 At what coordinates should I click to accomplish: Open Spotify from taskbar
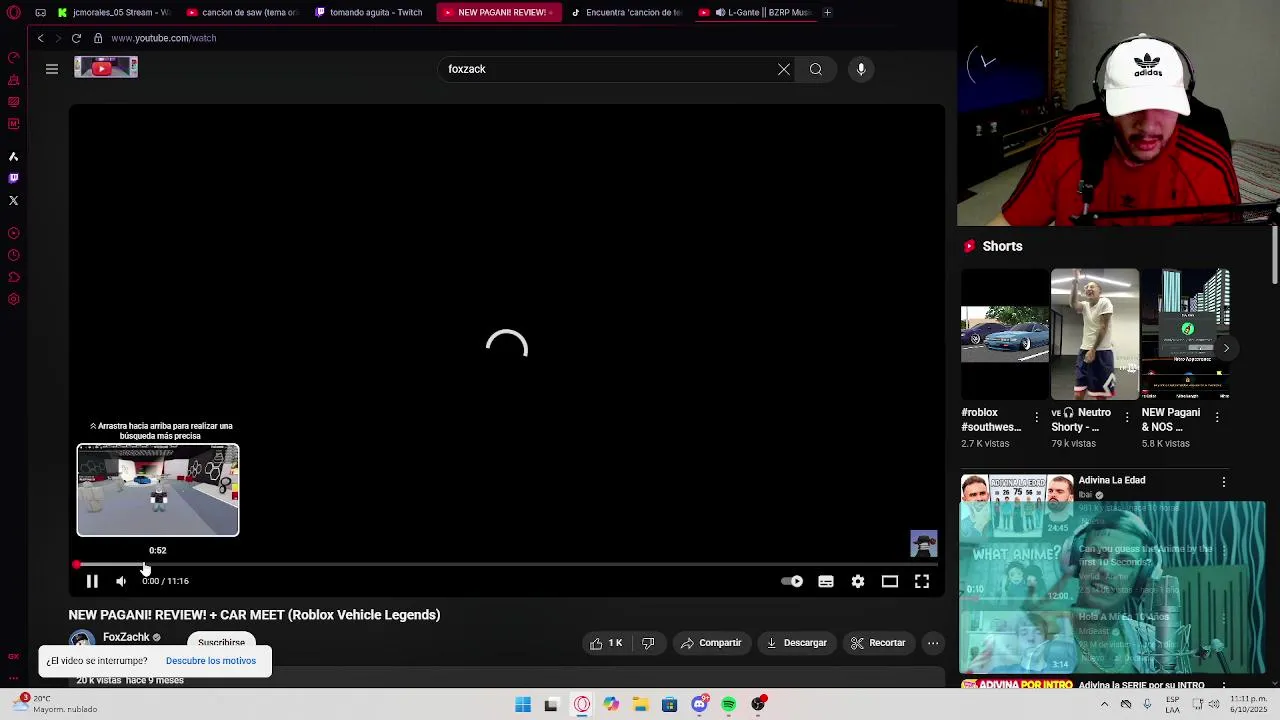tap(729, 705)
